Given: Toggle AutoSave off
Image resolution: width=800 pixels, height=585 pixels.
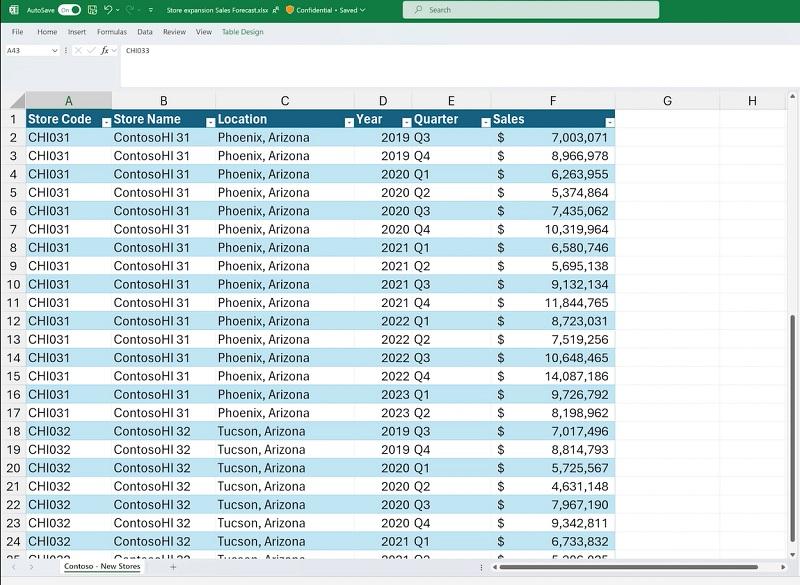Looking at the screenshot, I should pos(69,9).
